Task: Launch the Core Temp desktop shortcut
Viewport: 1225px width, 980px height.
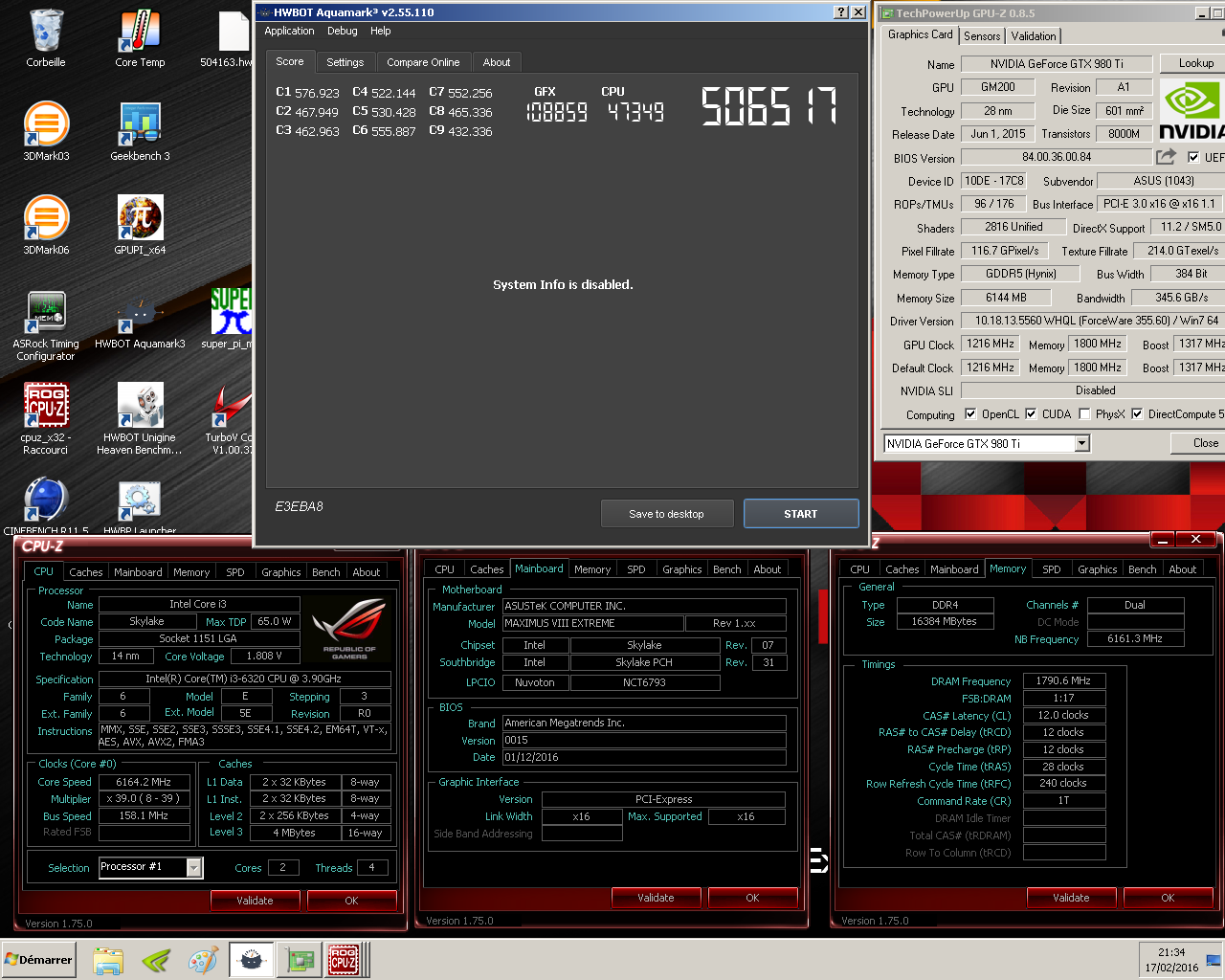Action: (140, 38)
